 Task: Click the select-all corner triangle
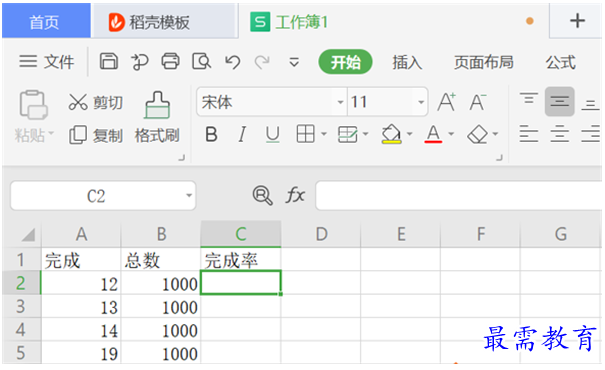click(x=27, y=234)
